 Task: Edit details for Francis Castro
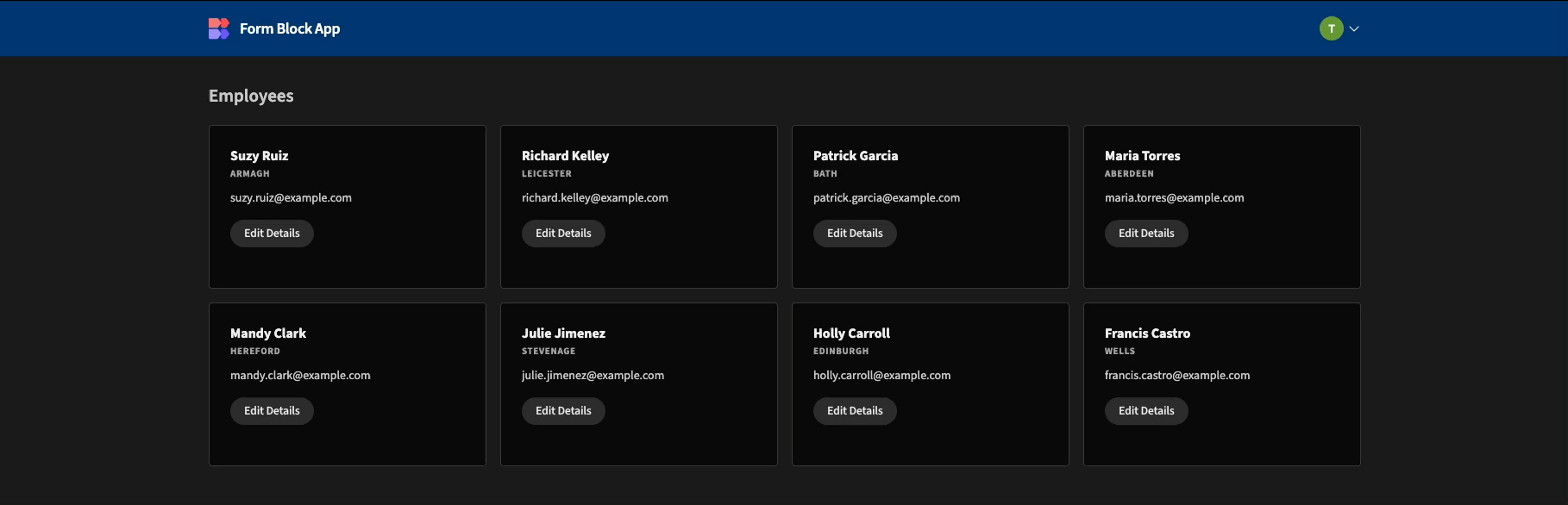coord(1146,411)
